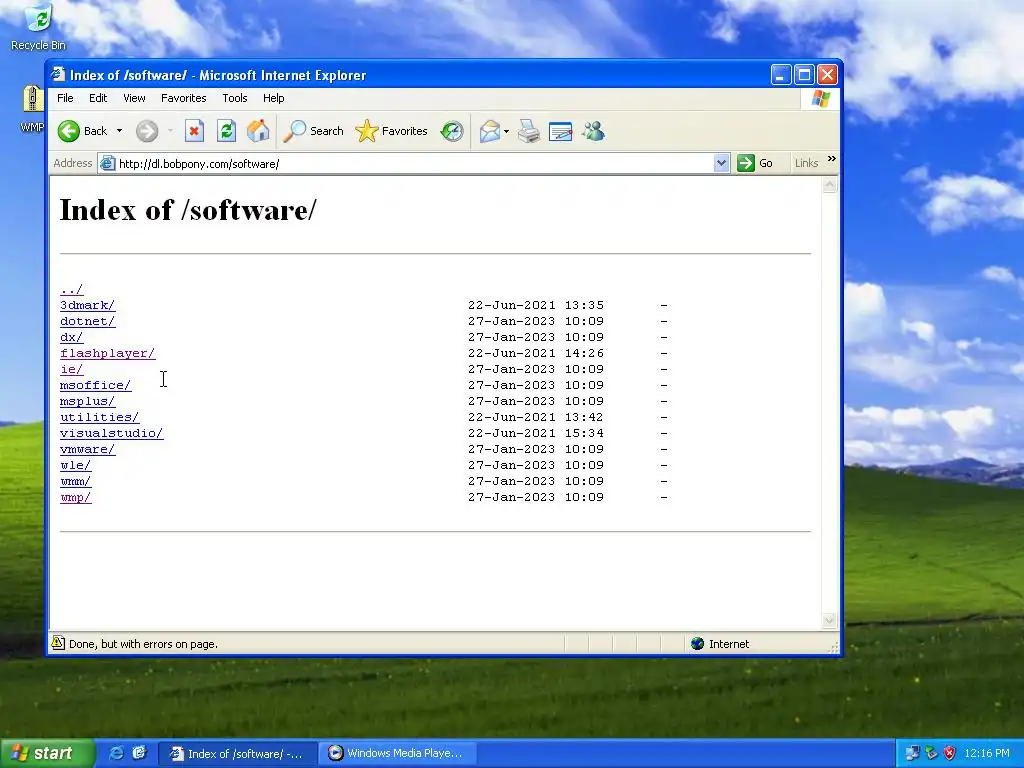Viewport: 1024px width, 768px height.
Task: Open the Favorites menu
Action: point(184,98)
